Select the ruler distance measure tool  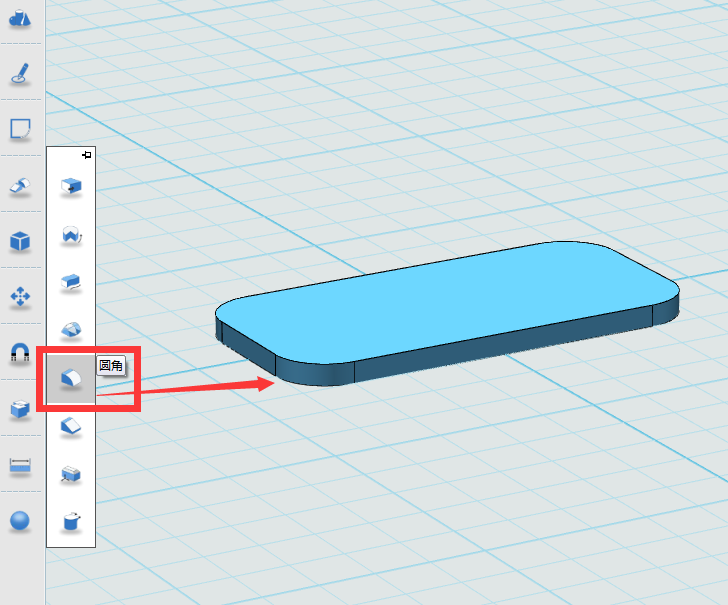point(20,465)
